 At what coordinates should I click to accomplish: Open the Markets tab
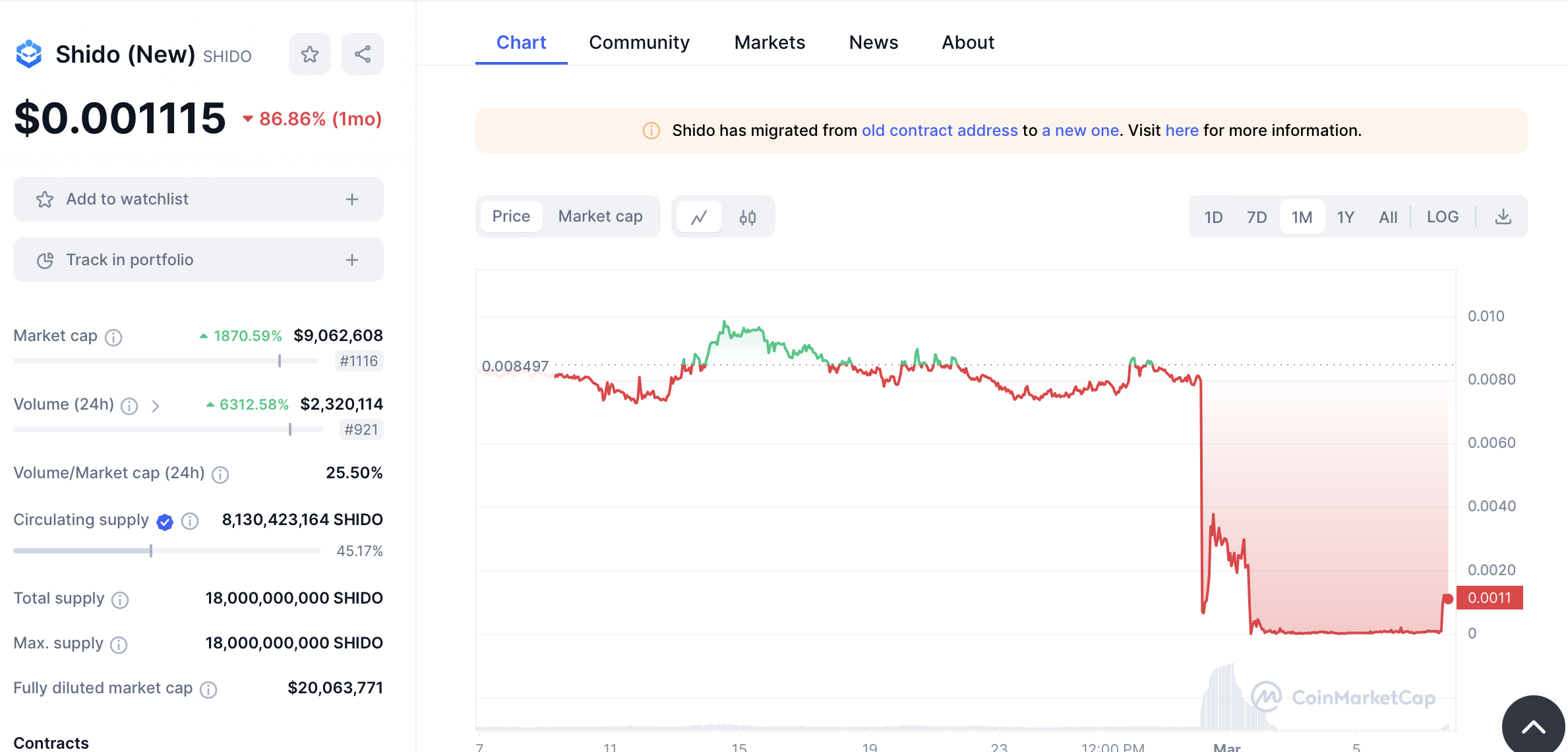[x=769, y=42]
